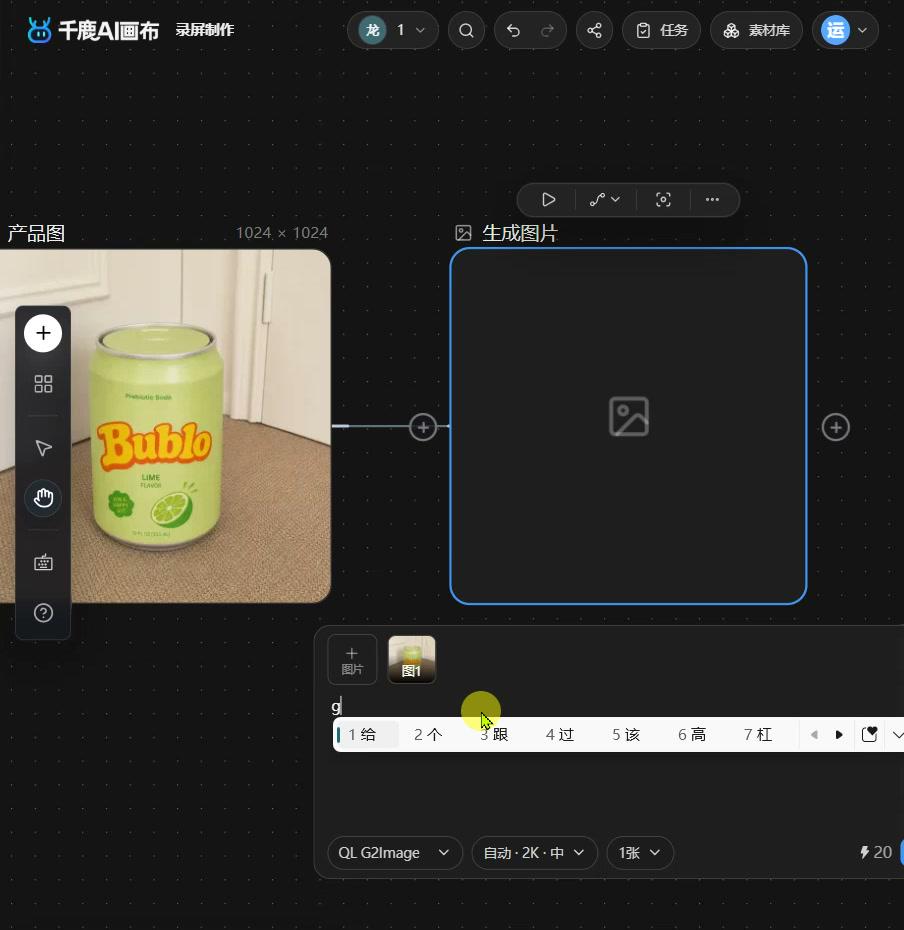Open the help question mark icon
Screen dimensions: 904x930
(x=43, y=613)
